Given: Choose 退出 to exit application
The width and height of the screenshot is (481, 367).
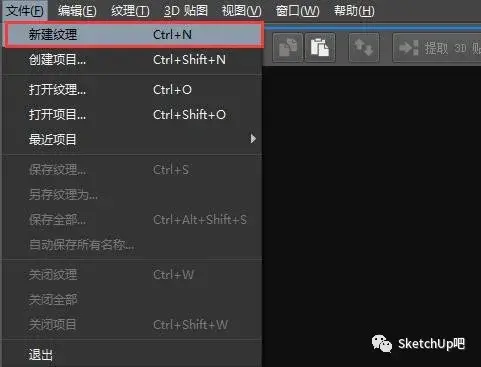Looking at the screenshot, I should [x=132, y=355].
